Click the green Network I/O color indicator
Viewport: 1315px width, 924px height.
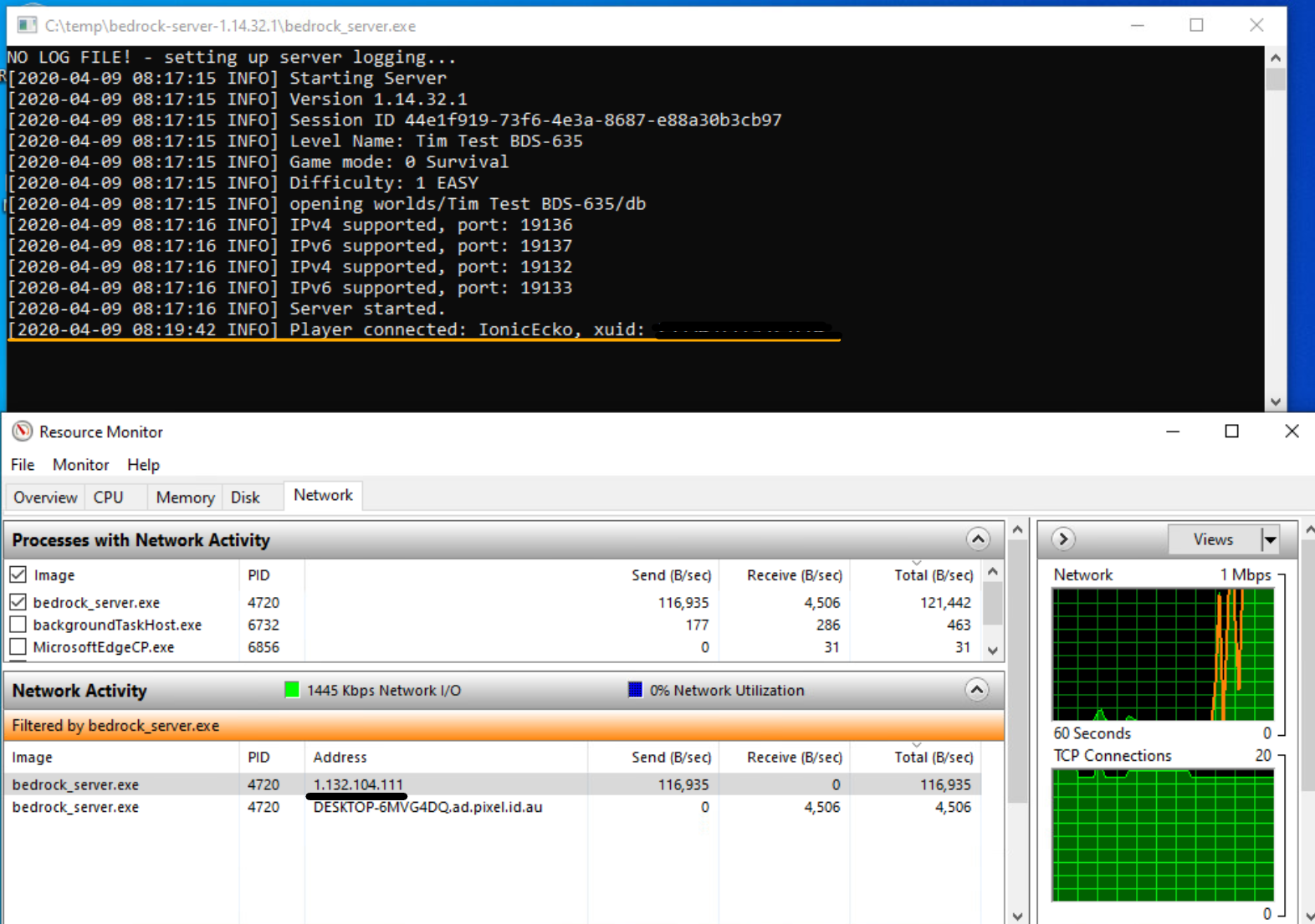click(292, 690)
